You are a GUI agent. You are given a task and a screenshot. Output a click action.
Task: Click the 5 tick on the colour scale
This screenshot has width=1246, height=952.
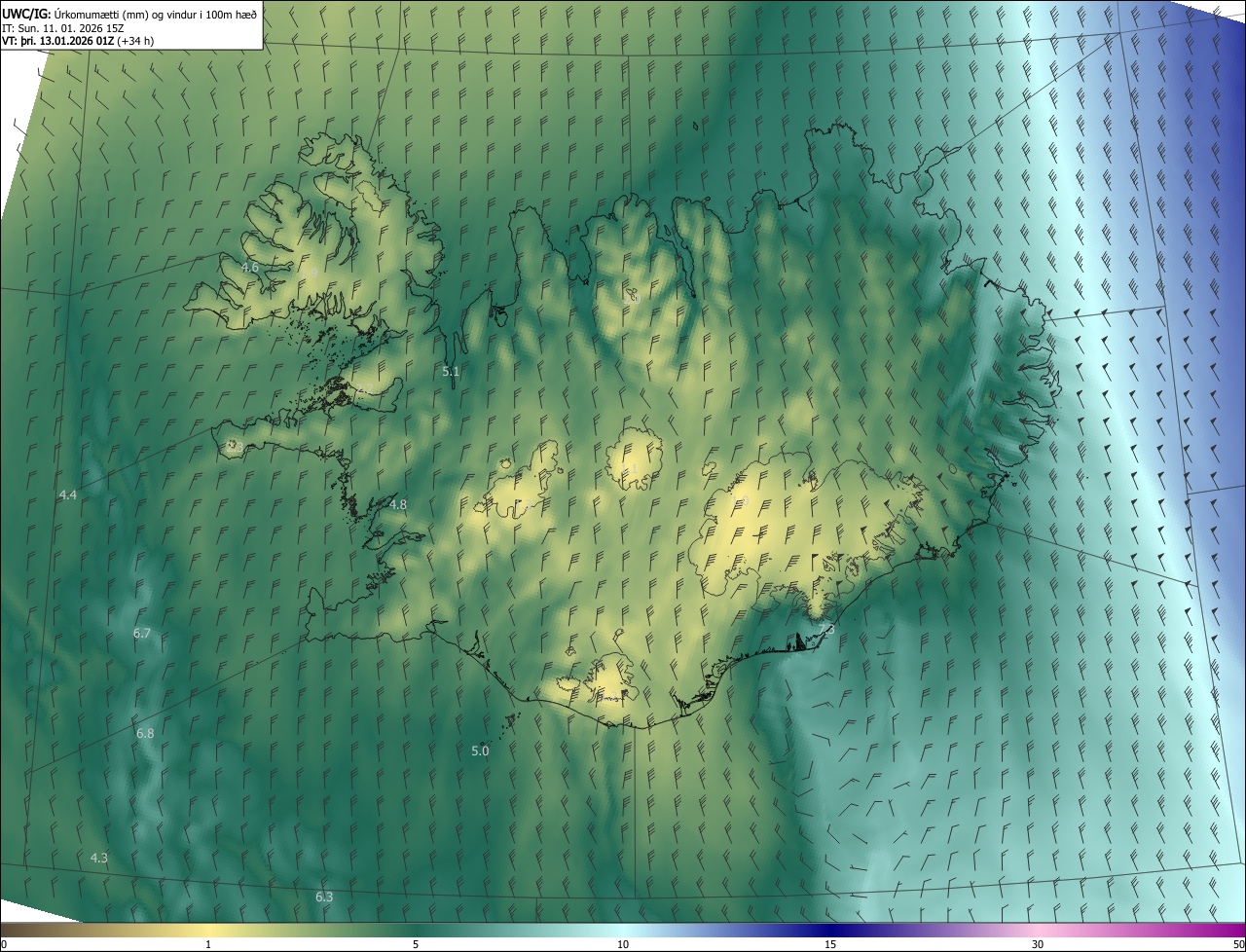(x=416, y=944)
